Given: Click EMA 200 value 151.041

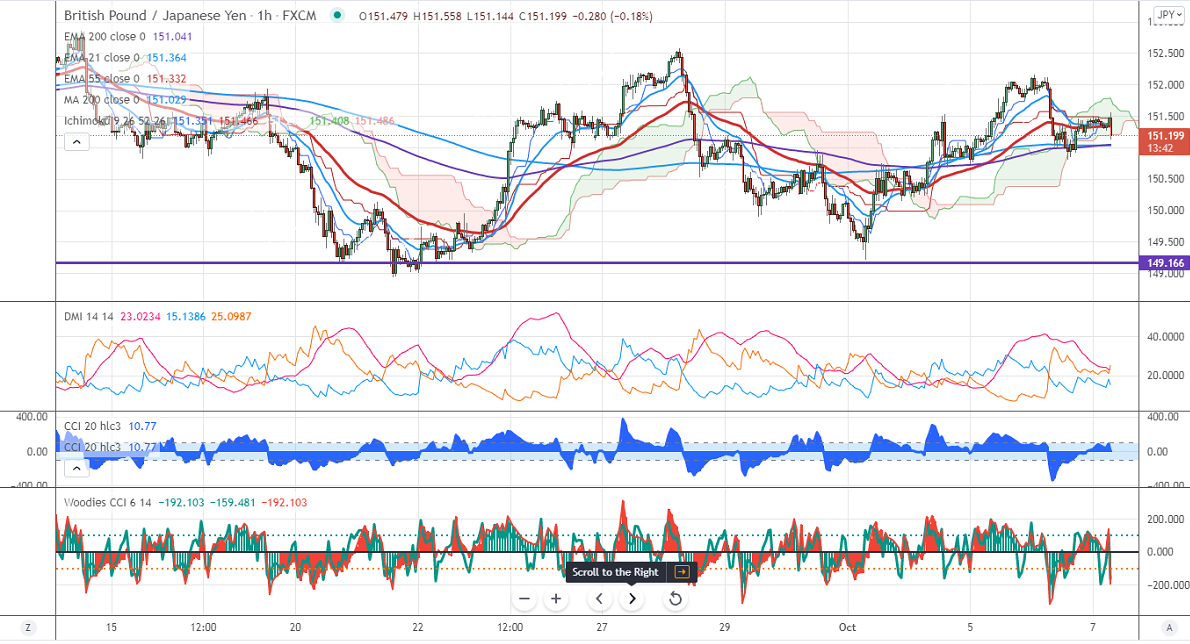Looking at the screenshot, I should click(172, 36).
